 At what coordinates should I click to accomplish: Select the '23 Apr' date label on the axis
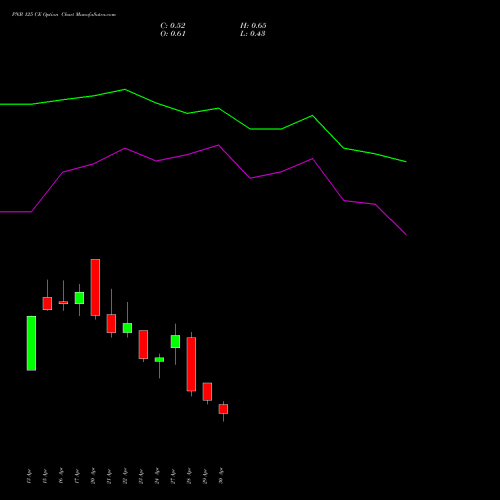point(141,476)
